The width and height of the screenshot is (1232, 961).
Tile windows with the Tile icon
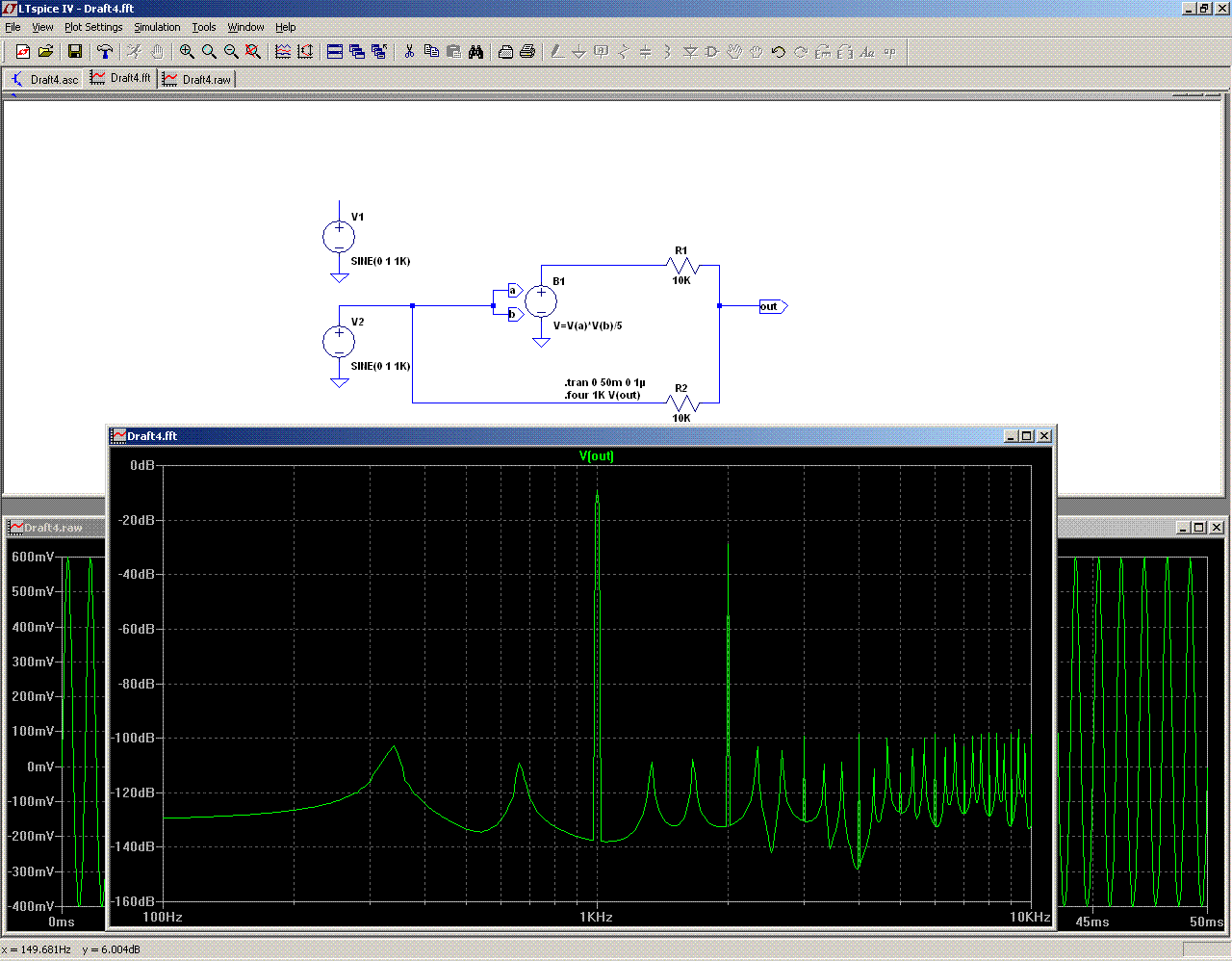pyautogui.click(x=335, y=52)
